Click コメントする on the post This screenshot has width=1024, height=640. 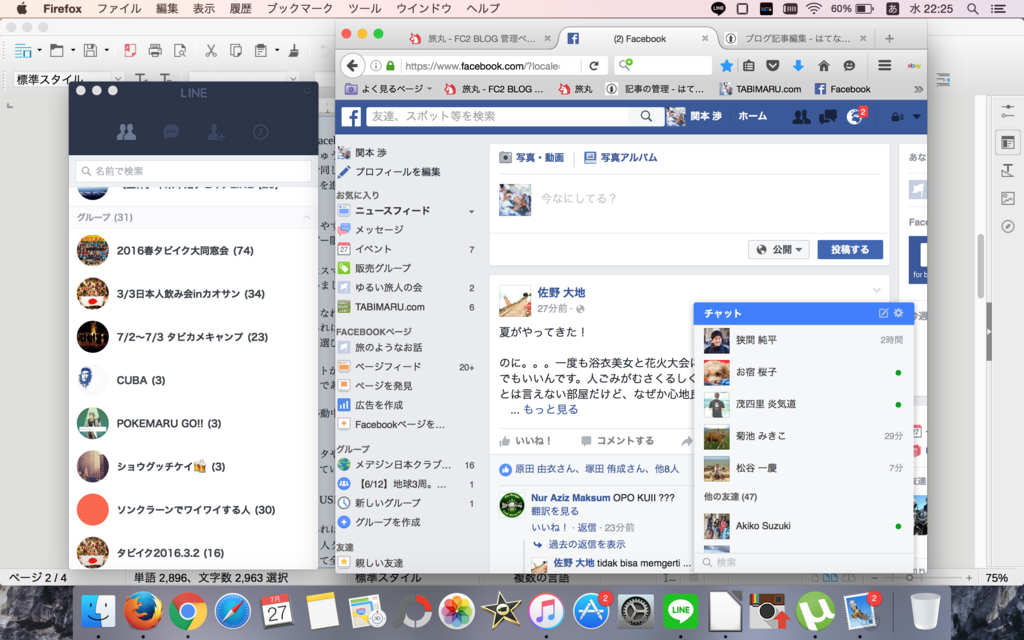tap(617, 441)
